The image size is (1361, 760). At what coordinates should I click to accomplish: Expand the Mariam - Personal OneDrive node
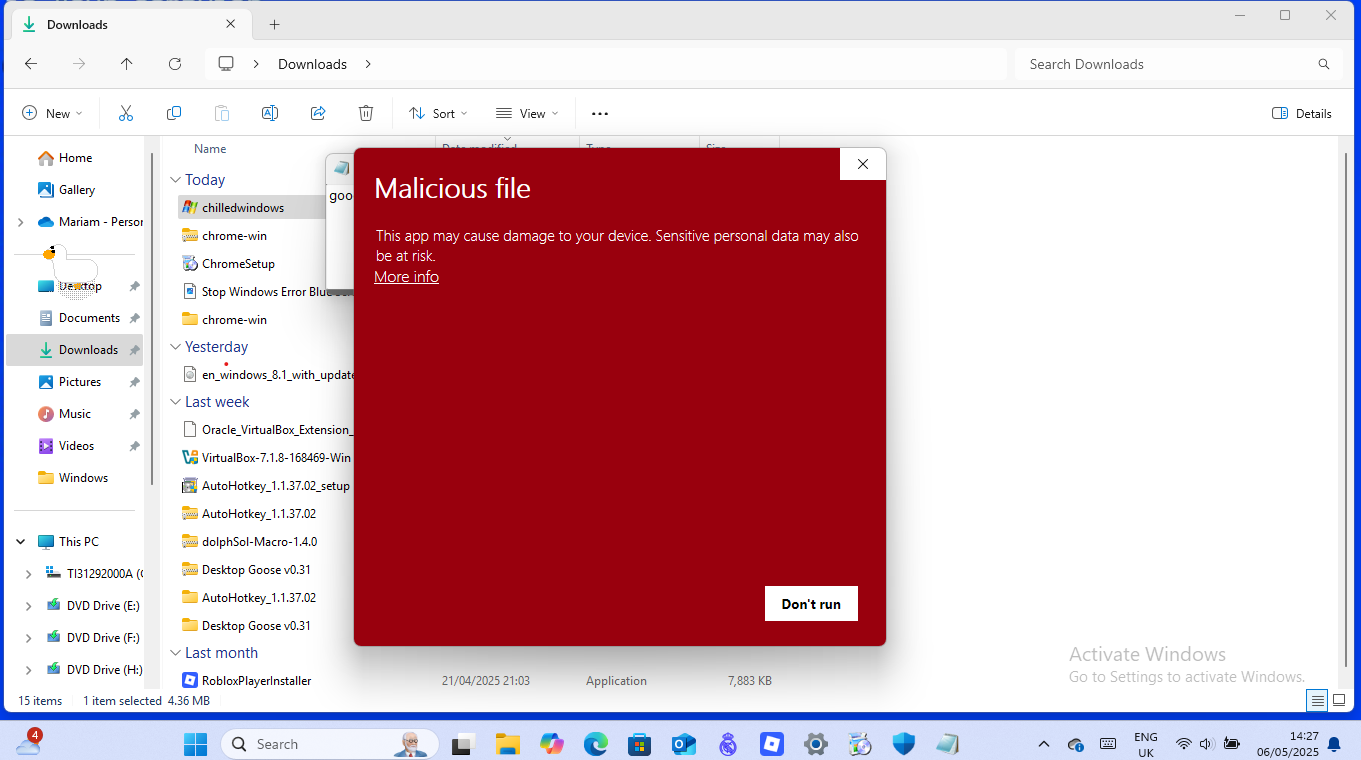tap(20, 222)
